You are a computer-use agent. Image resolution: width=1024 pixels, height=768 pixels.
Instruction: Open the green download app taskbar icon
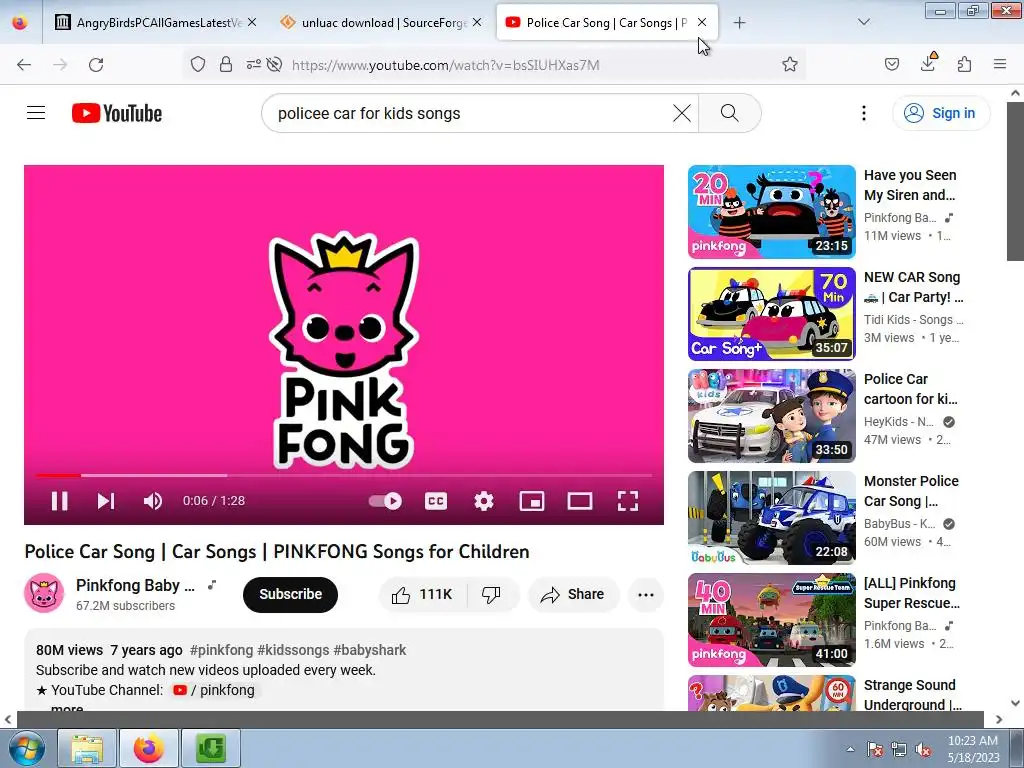click(x=210, y=748)
